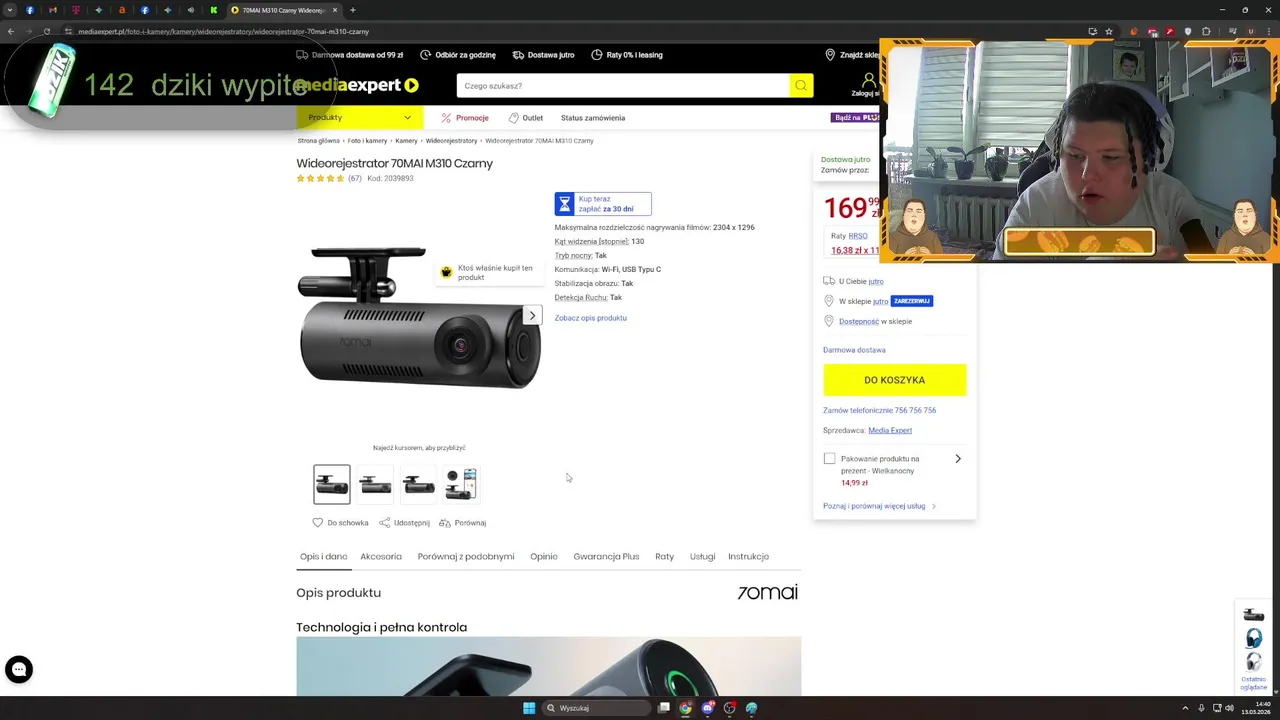
Task: Select the fourth product thumbnail with phone
Action: [x=461, y=484]
